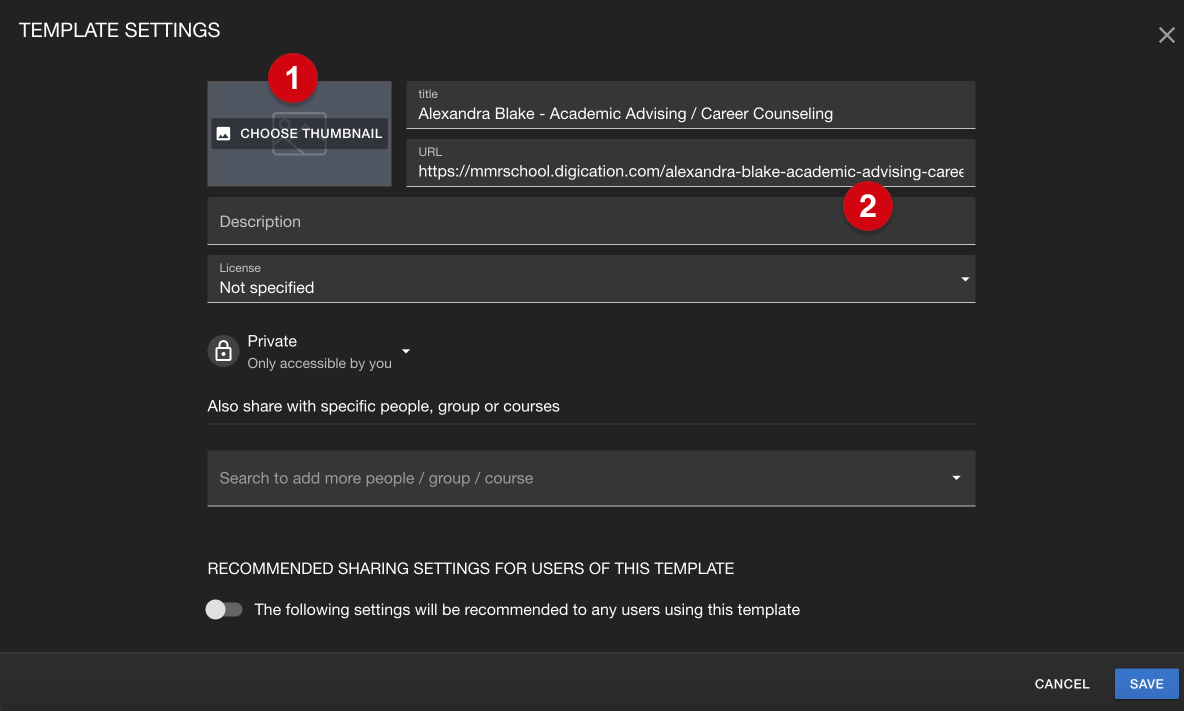Edit the title input field
The width and height of the screenshot is (1184, 711).
[690, 105]
